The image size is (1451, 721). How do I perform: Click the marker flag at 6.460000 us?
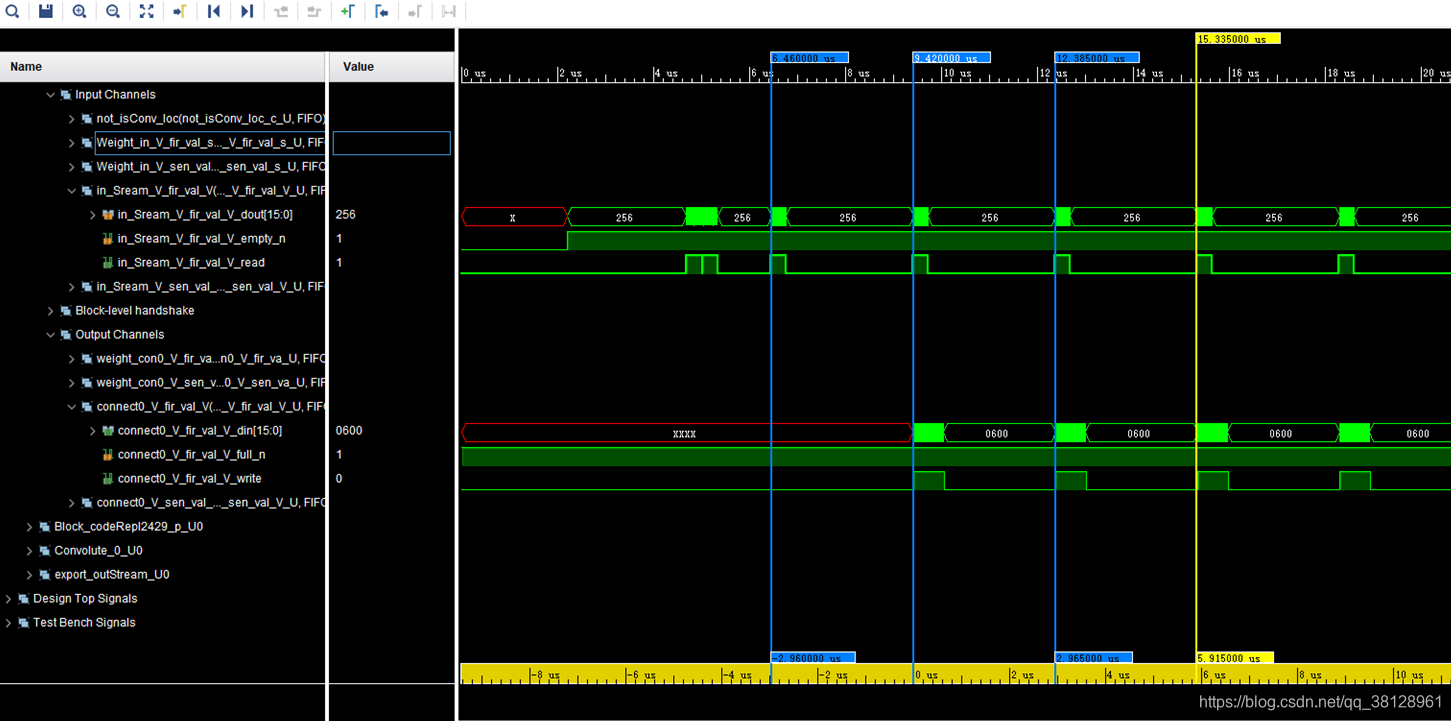tap(810, 58)
